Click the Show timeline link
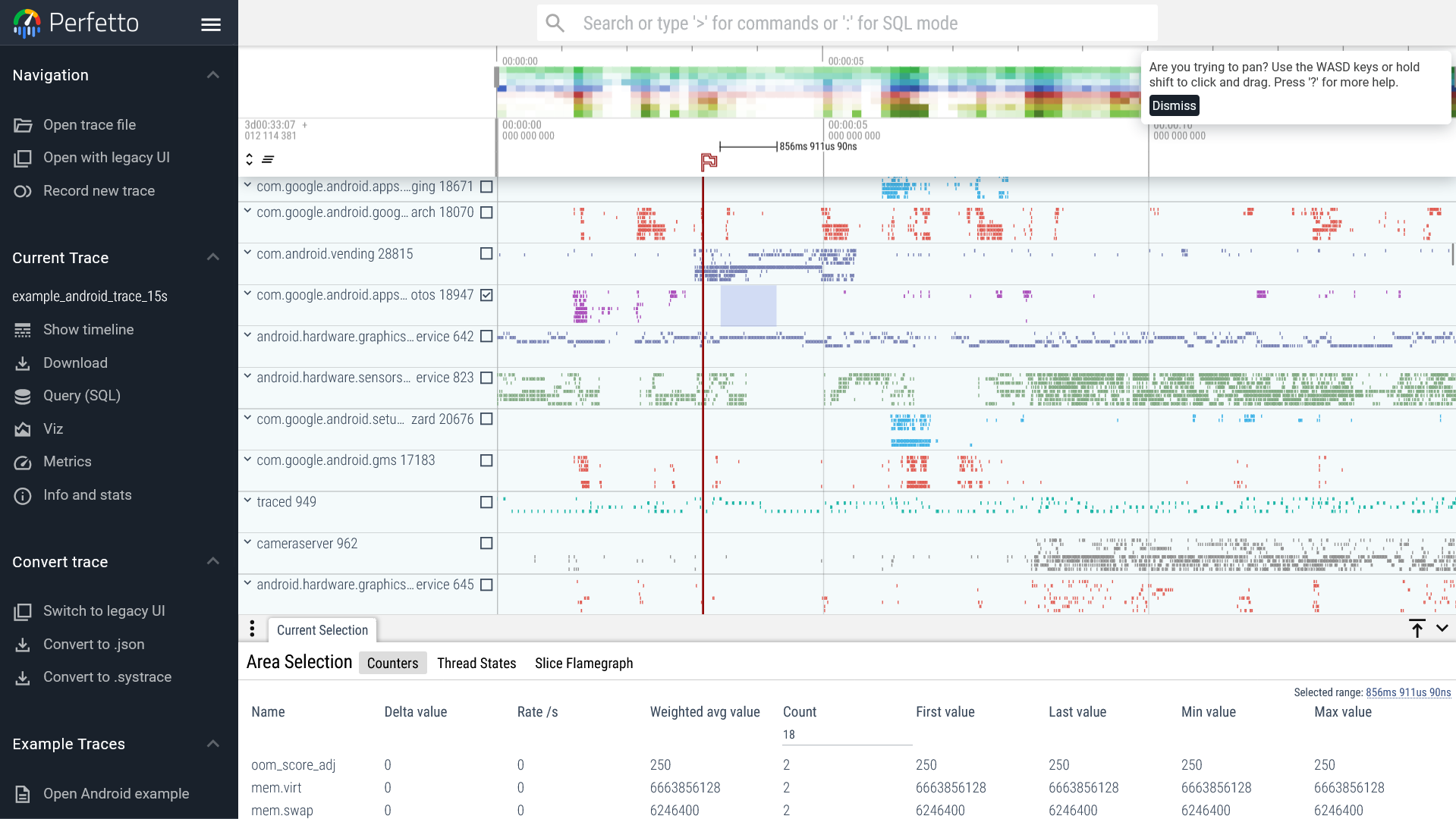The height and width of the screenshot is (819, 1456). point(88,330)
